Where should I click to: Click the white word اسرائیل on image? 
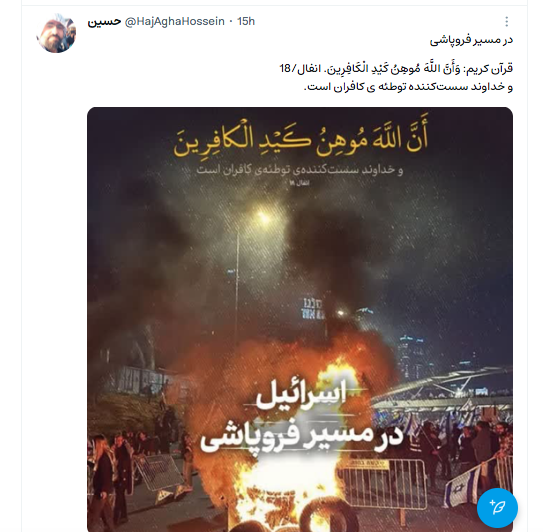pyautogui.click(x=301, y=397)
